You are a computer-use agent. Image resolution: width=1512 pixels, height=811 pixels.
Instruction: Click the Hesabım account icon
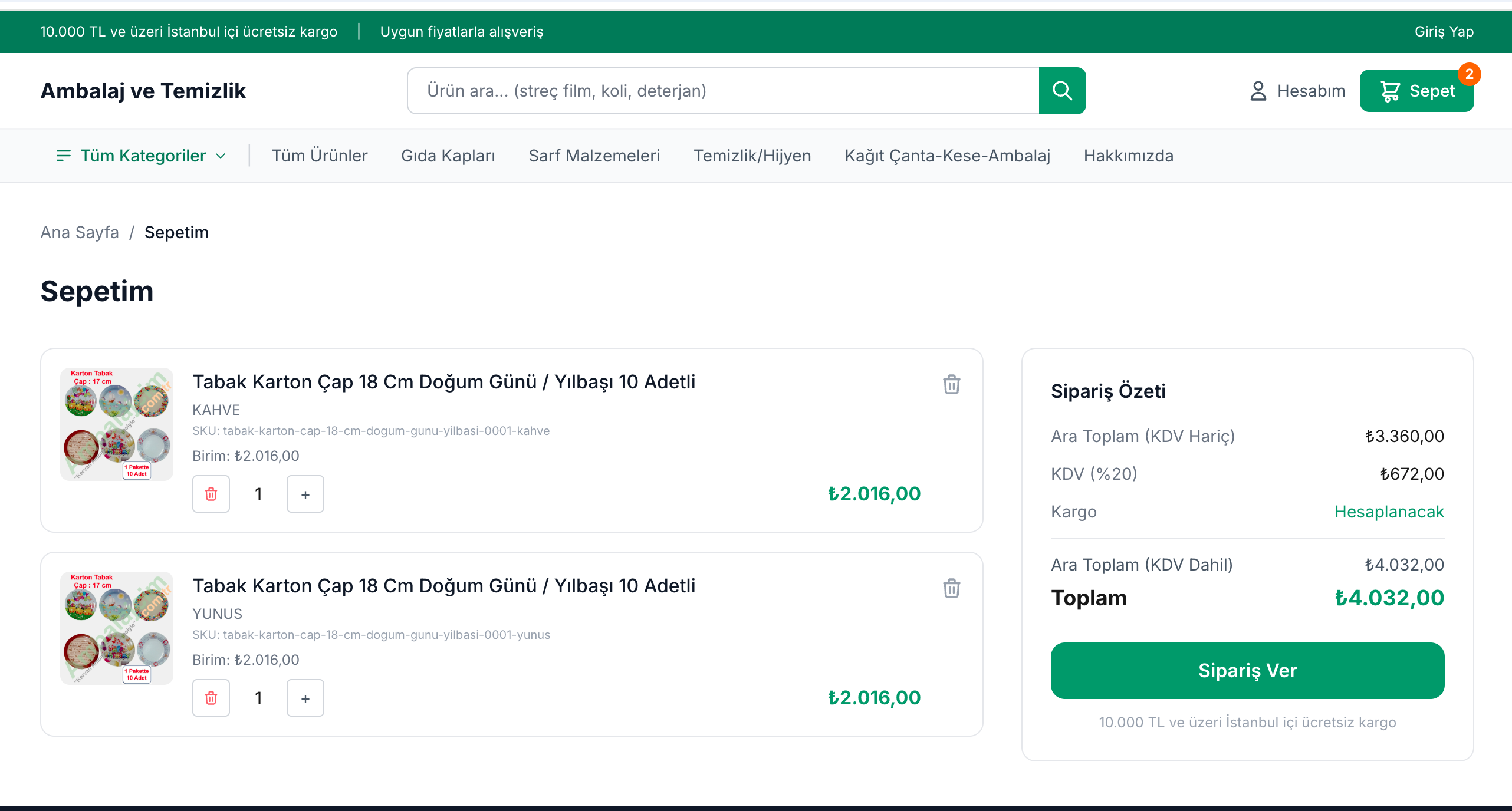[x=1258, y=91]
